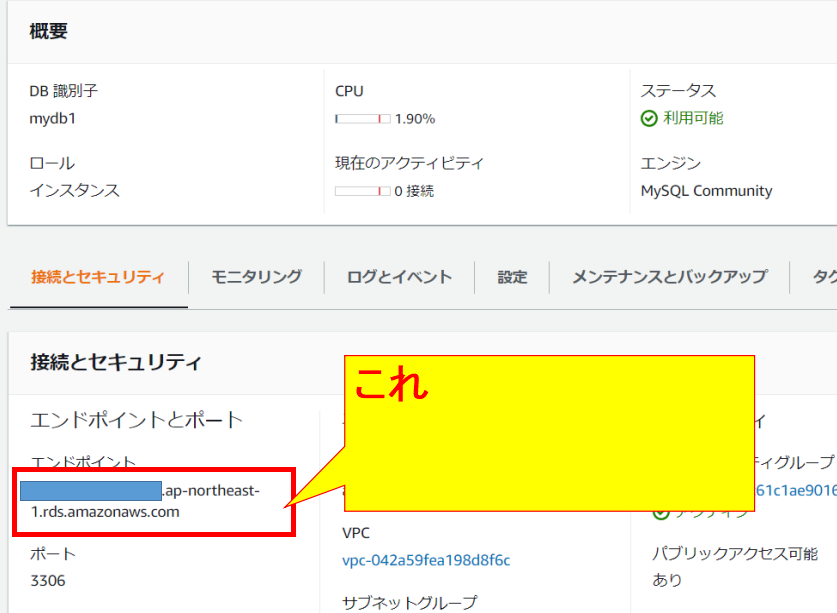The height and width of the screenshot is (613, 837).
Task: Select the 接続とセキュリティ tab
Action: pyautogui.click(x=97, y=277)
